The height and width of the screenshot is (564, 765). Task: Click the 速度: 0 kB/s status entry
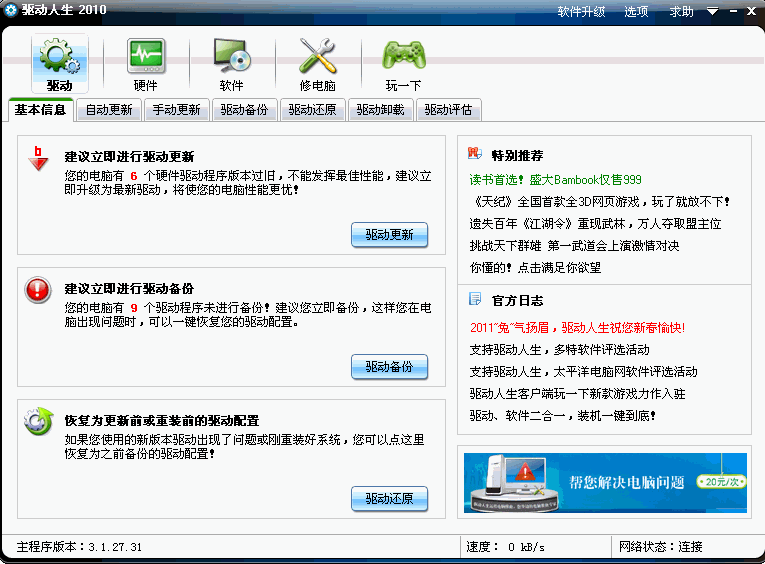(505, 547)
